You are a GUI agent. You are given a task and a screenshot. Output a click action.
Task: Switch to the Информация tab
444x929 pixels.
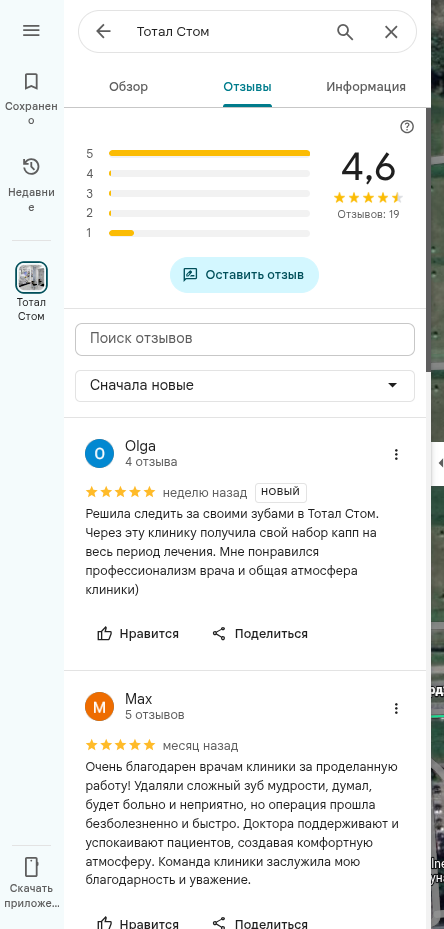[366, 87]
